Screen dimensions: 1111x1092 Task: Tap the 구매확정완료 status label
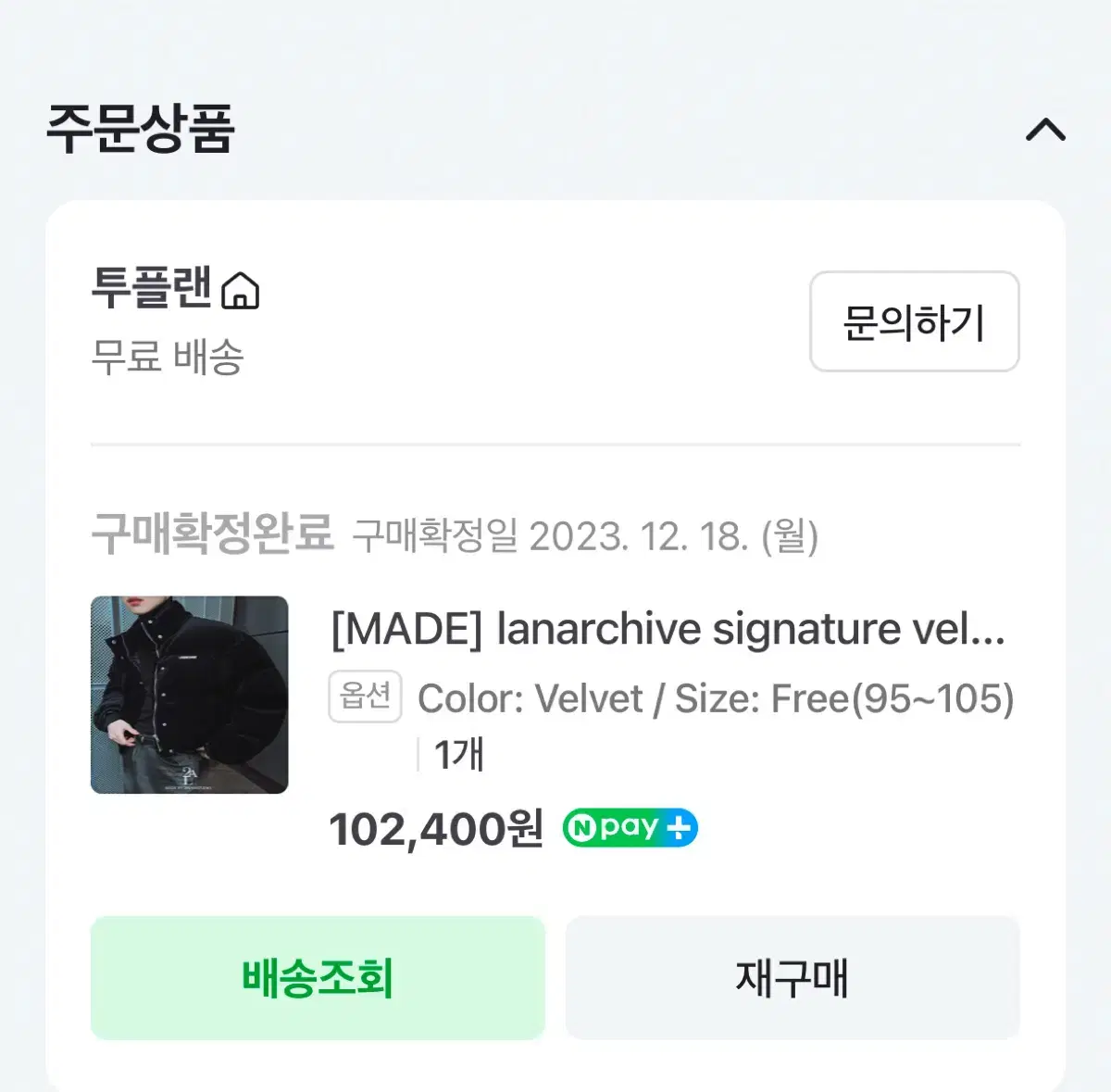[x=212, y=533]
